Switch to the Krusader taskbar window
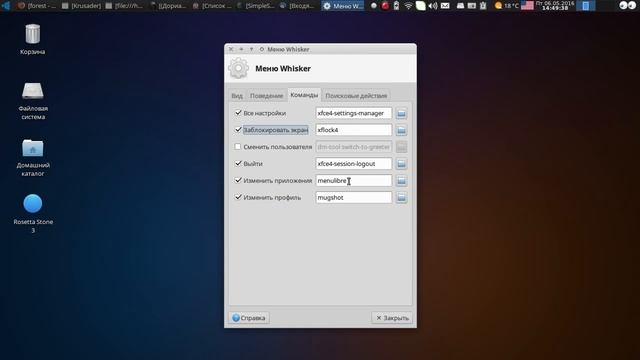 (x=81, y=6)
